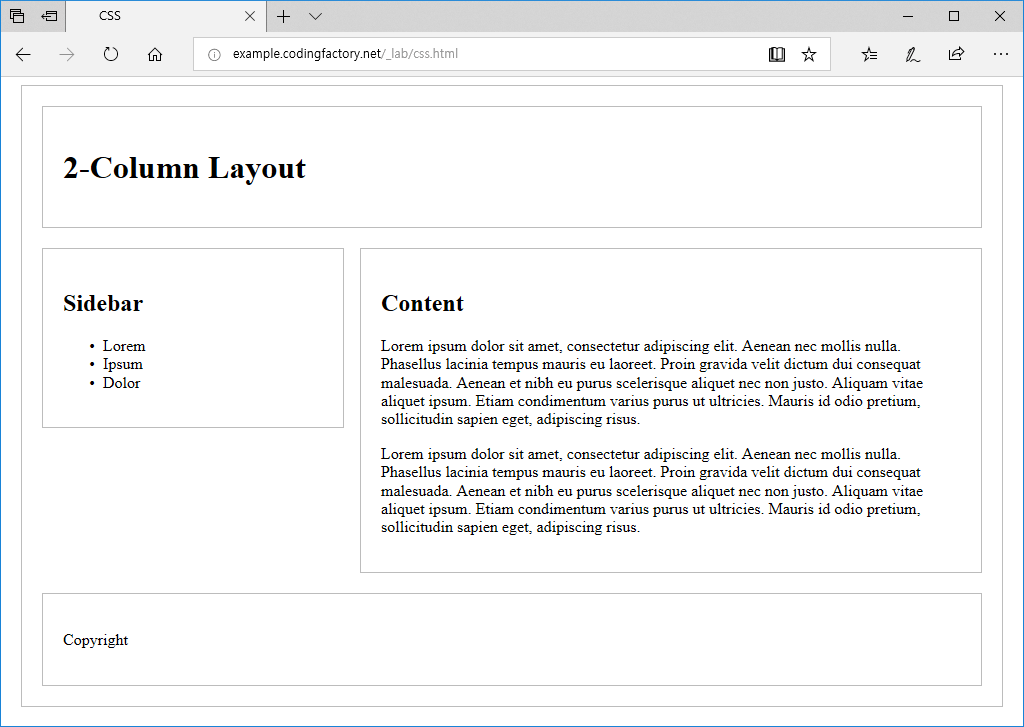This screenshot has width=1024, height=727.
Task: Go back to previous page
Action: pos(24,54)
